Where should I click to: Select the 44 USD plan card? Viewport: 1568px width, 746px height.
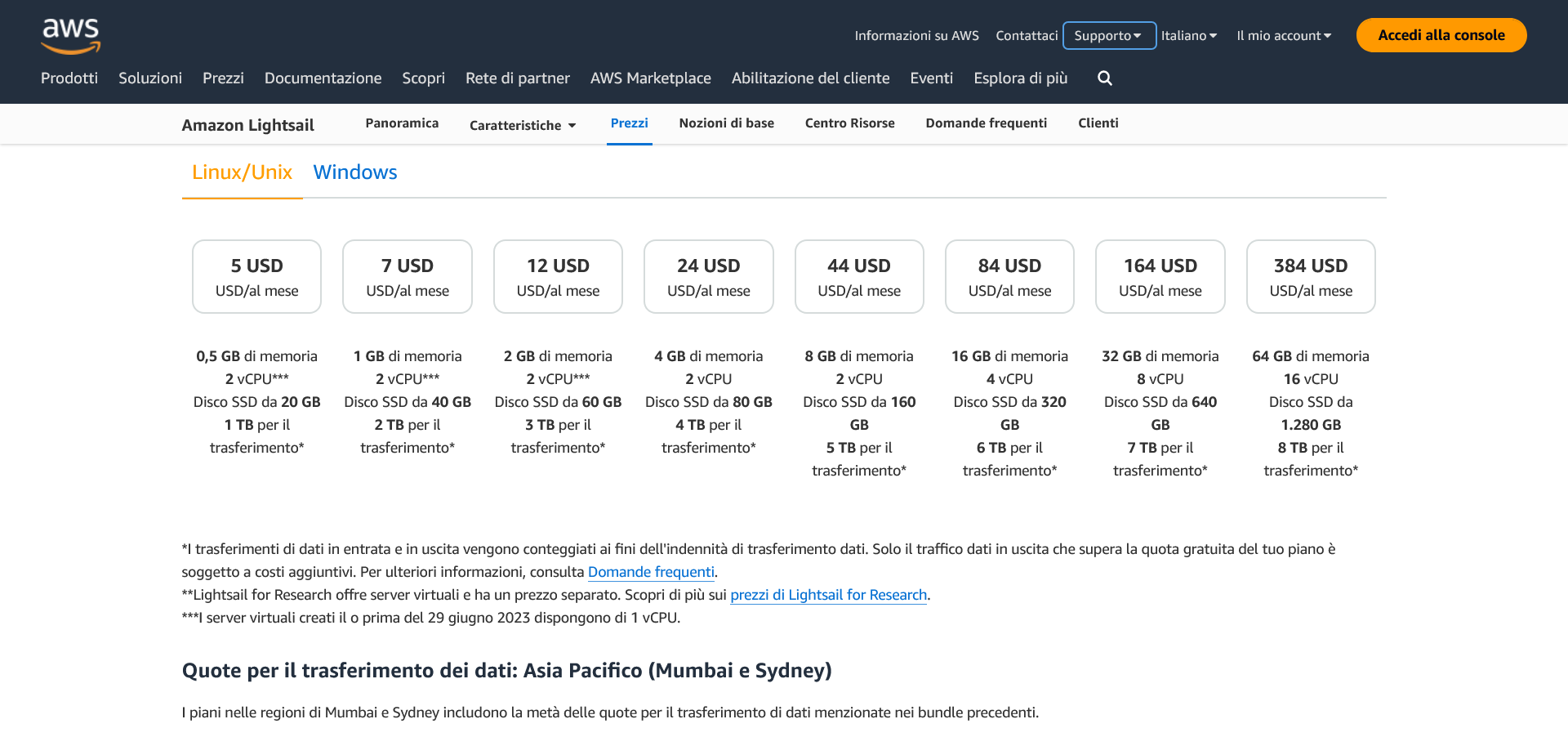click(x=859, y=276)
